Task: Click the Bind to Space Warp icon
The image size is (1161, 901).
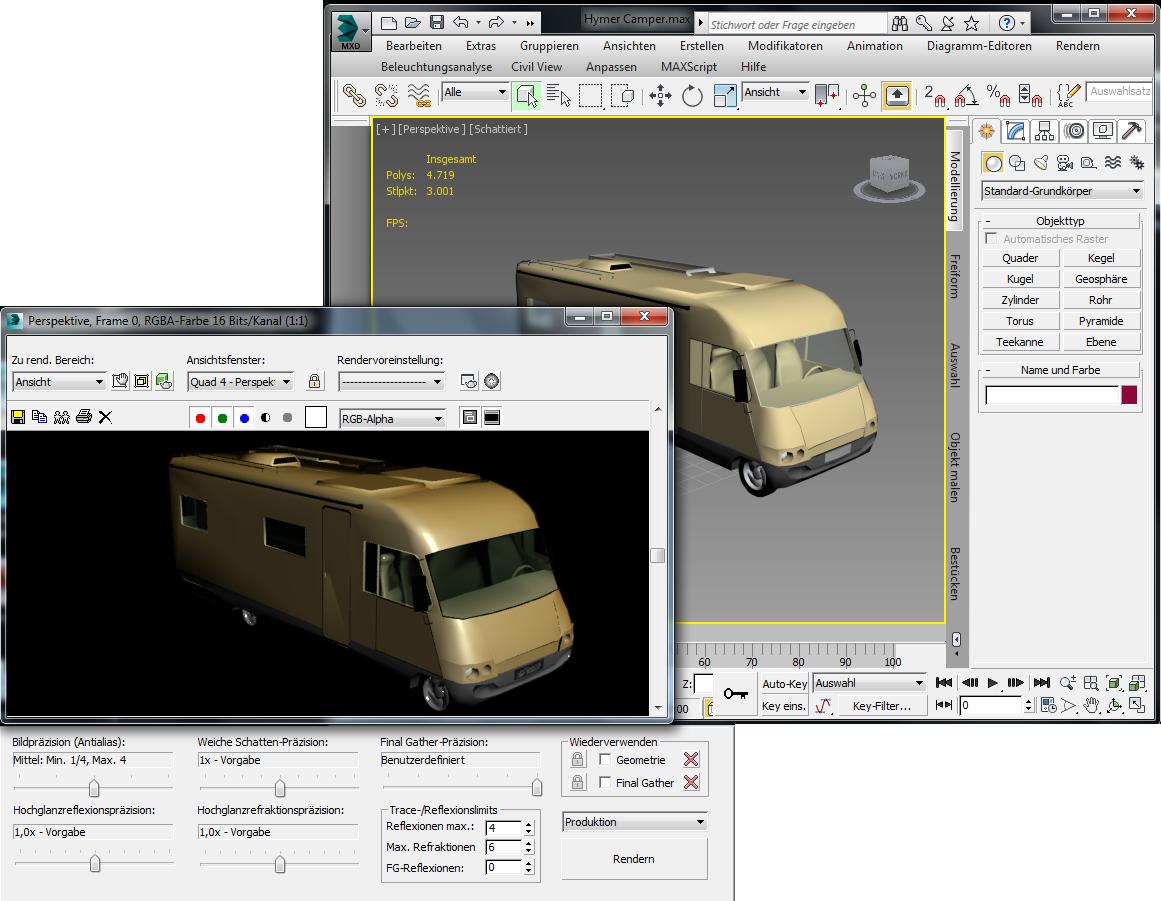Action: pyautogui.click(x=418, y=96)
